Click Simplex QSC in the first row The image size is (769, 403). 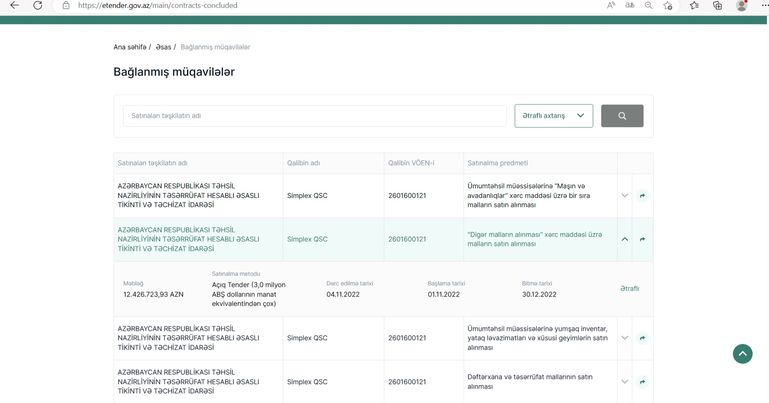click(x=307, y=196)
